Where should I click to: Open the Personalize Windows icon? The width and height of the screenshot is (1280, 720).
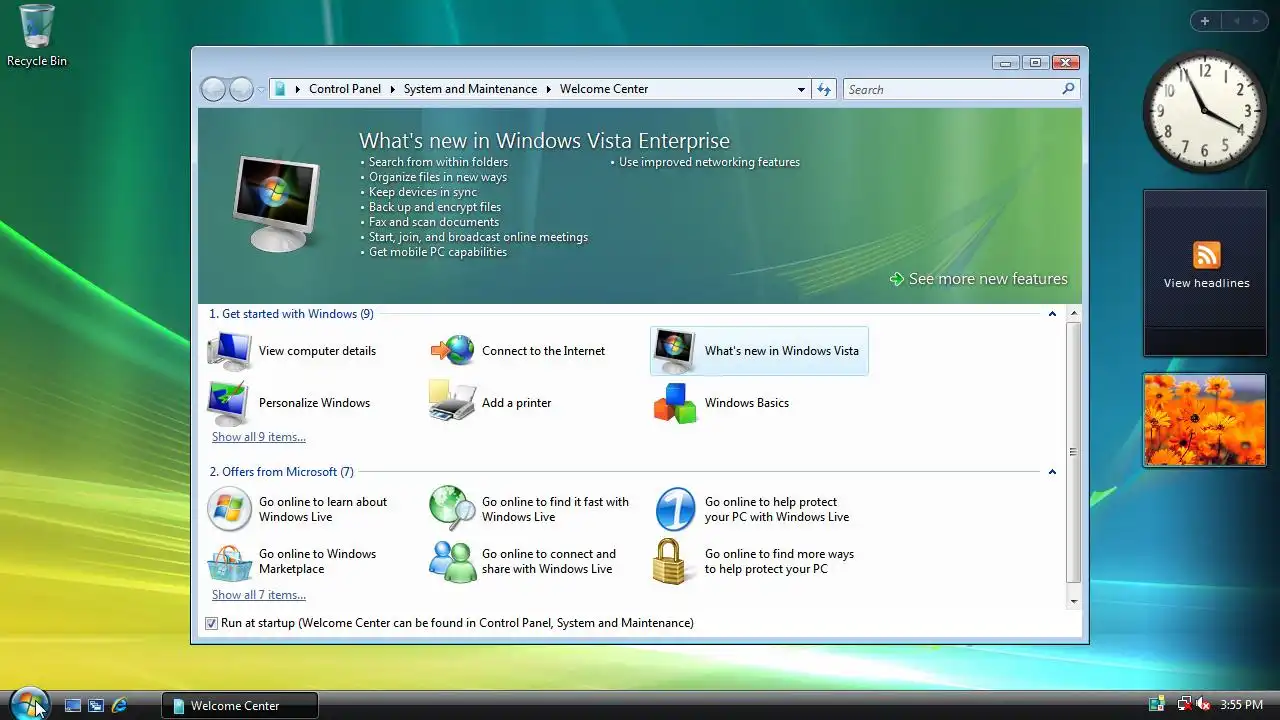click(230, 403)
